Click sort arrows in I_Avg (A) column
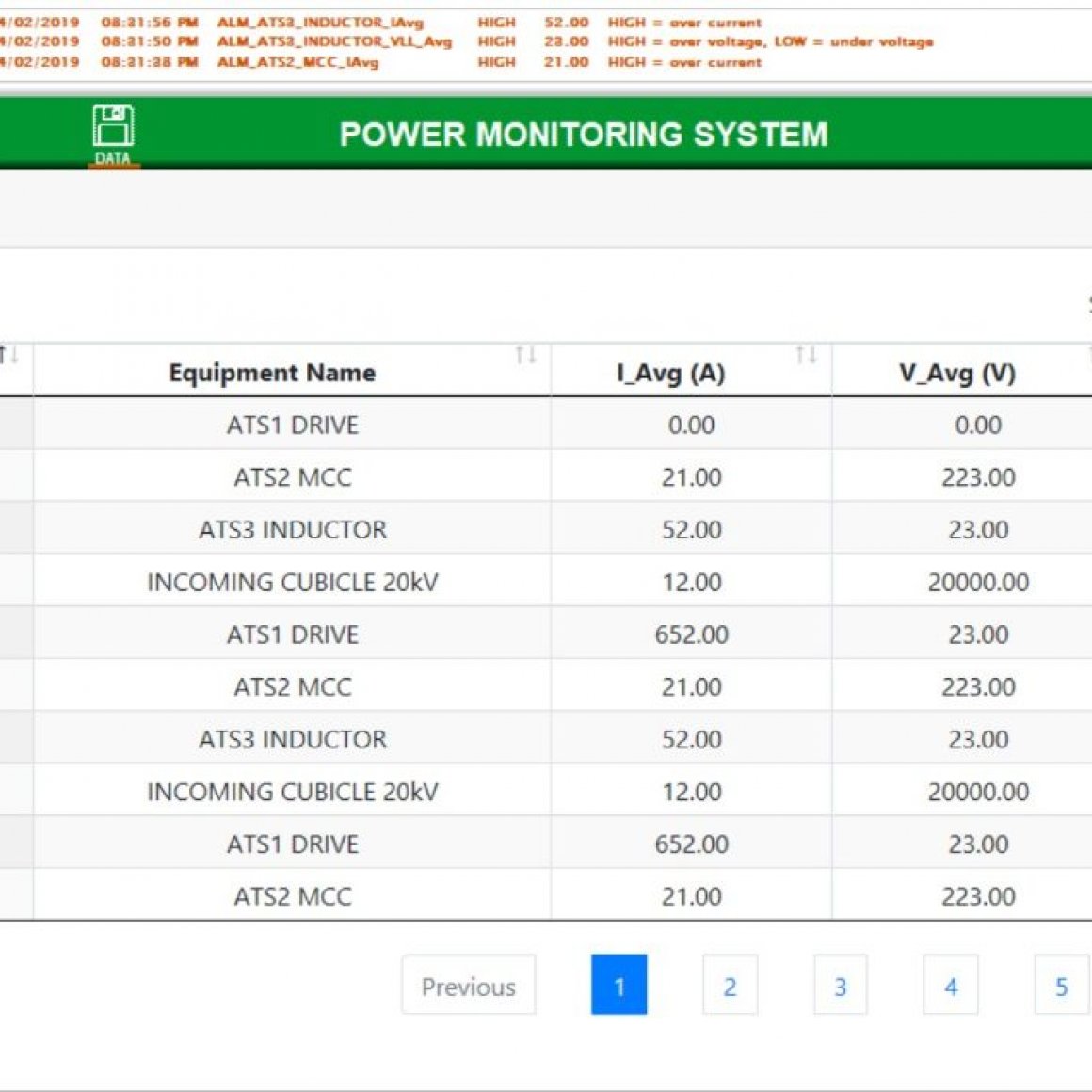1092x1092 pixels. [806, 355]
